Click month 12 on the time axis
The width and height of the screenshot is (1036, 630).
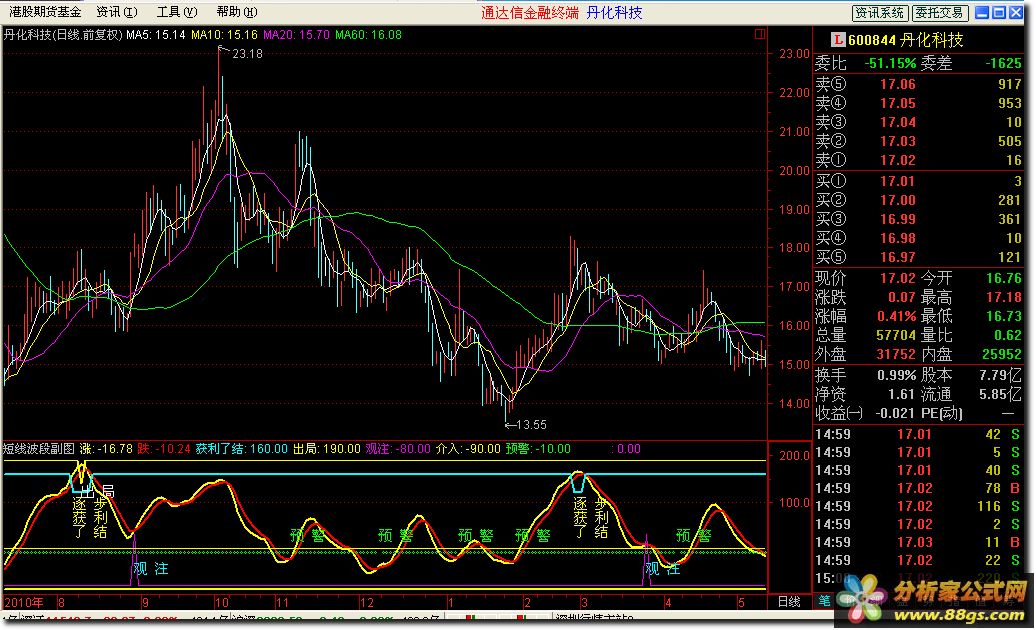point(366,602)
